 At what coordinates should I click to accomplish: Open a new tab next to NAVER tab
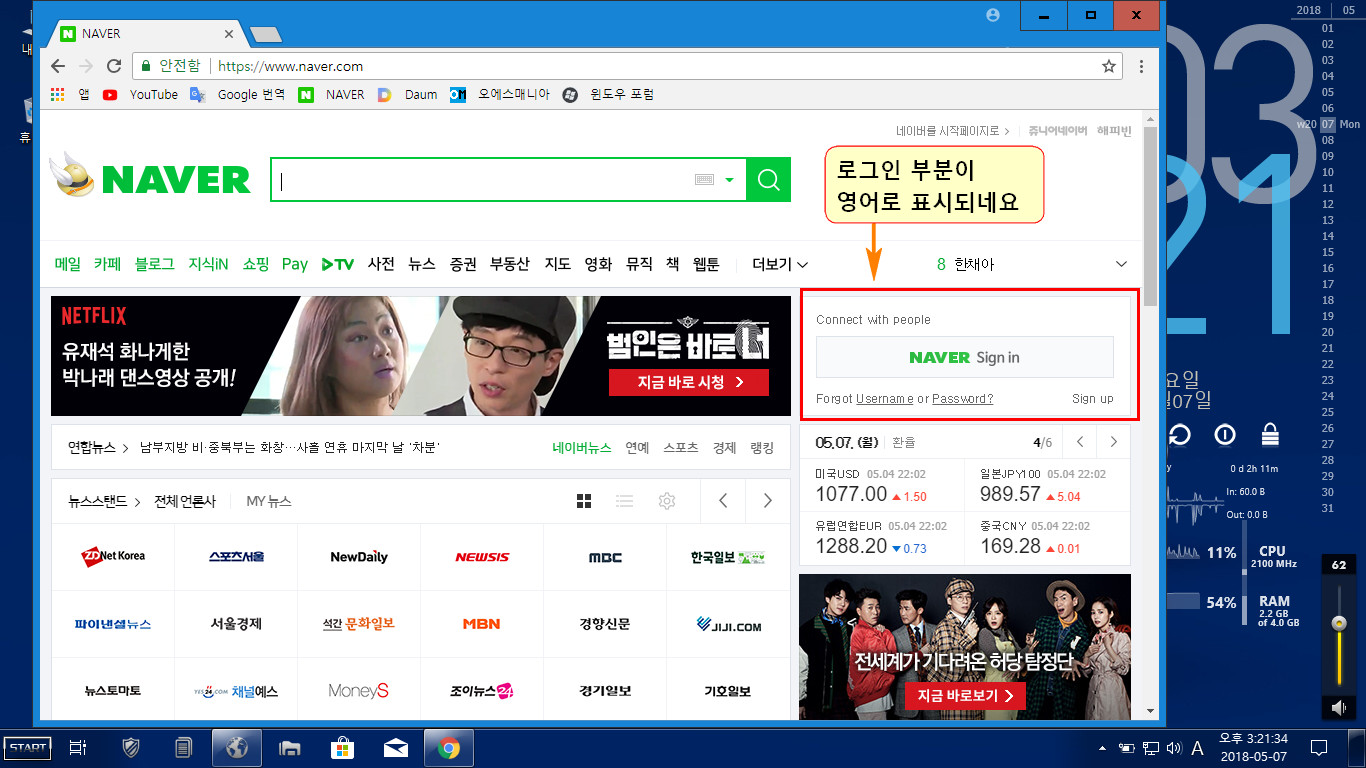(x=265, y=35)
